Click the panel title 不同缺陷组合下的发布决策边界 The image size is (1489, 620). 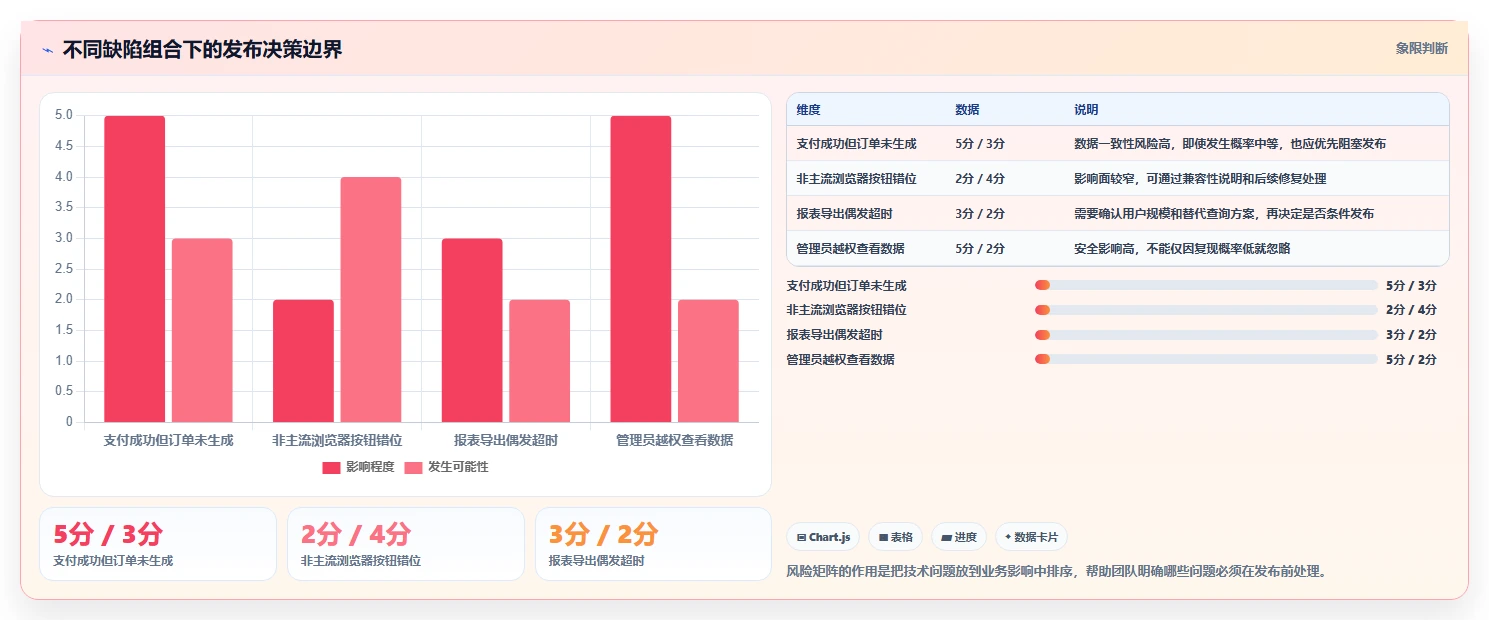[x=202, y=50]
